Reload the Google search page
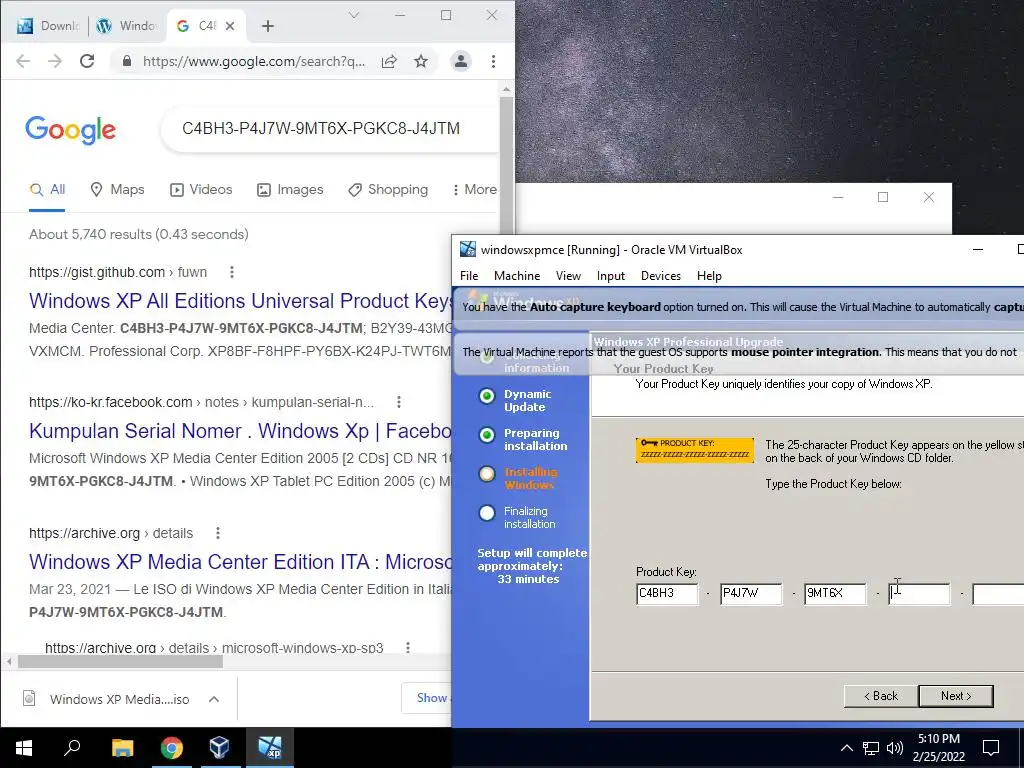 87,61
